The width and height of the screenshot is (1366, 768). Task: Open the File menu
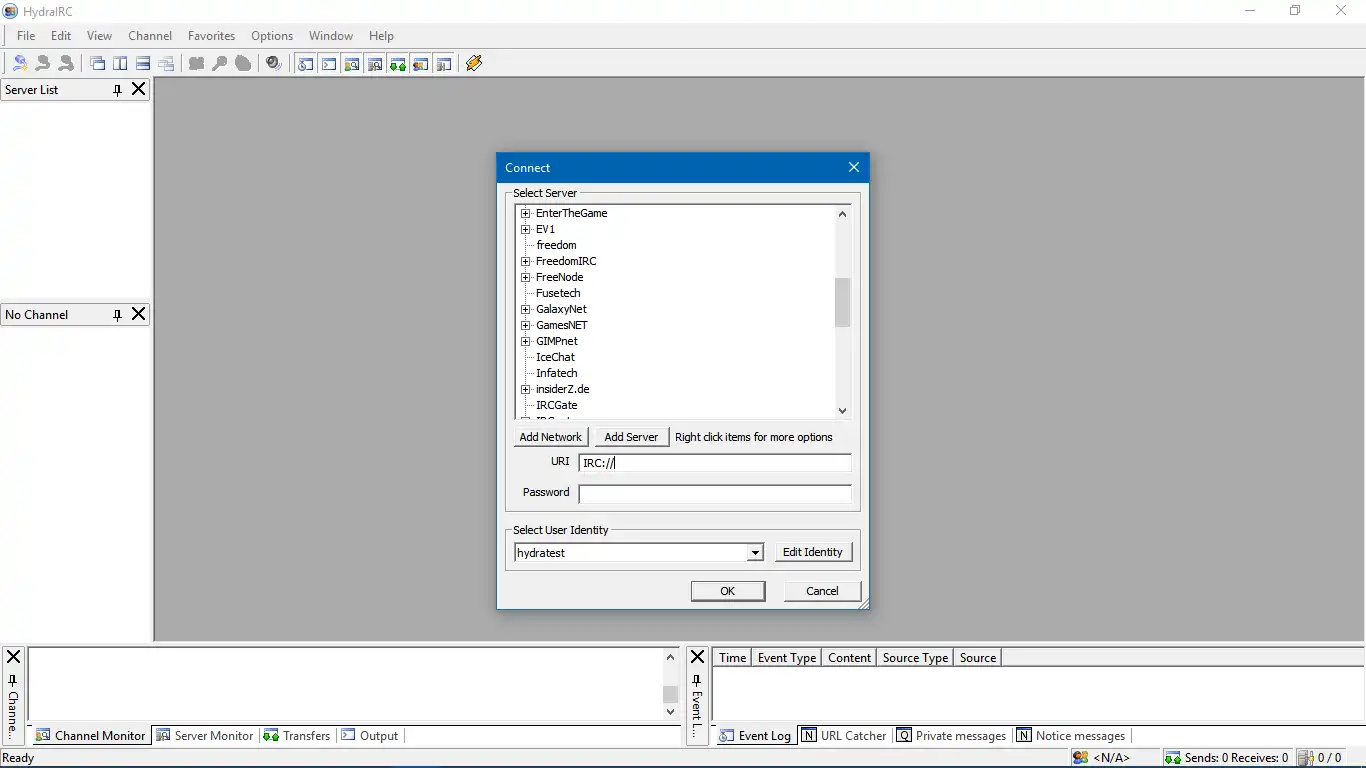click(x=26, y=35)
